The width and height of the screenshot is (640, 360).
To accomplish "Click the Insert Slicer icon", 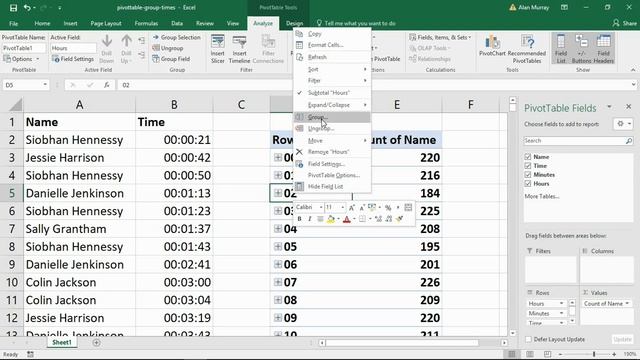I will point(218,49).
